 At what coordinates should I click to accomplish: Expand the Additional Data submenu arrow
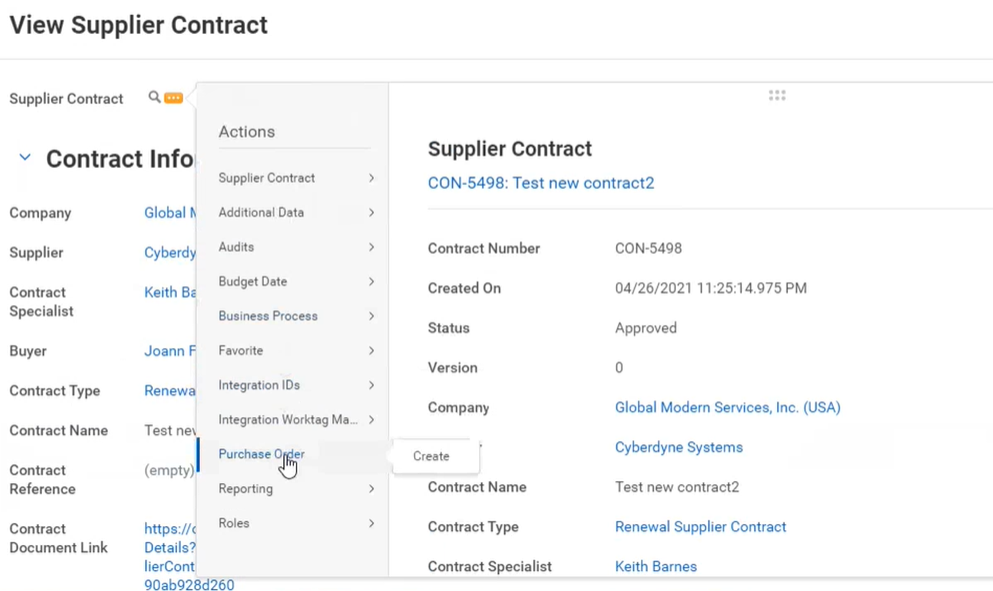(x=371, y=213)
